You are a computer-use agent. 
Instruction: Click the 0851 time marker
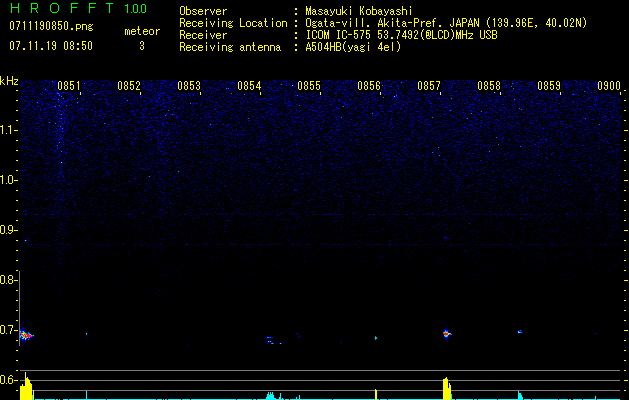point(69,86)
